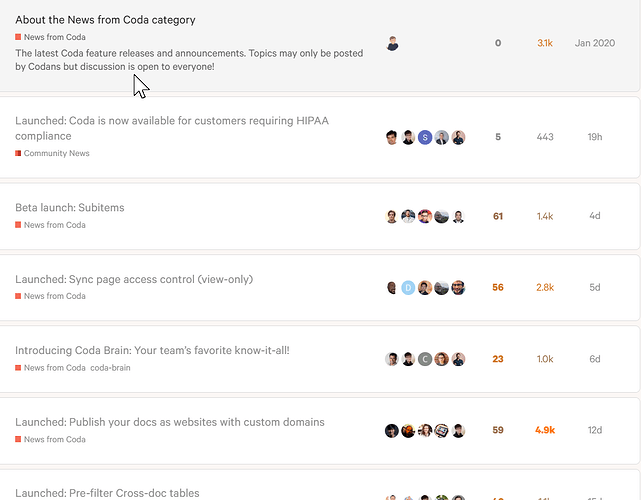Click the "19h" activity time on HIPAA topic
Image resolution: width=641 pixels, height=500 pixels.
coord(595,137)
